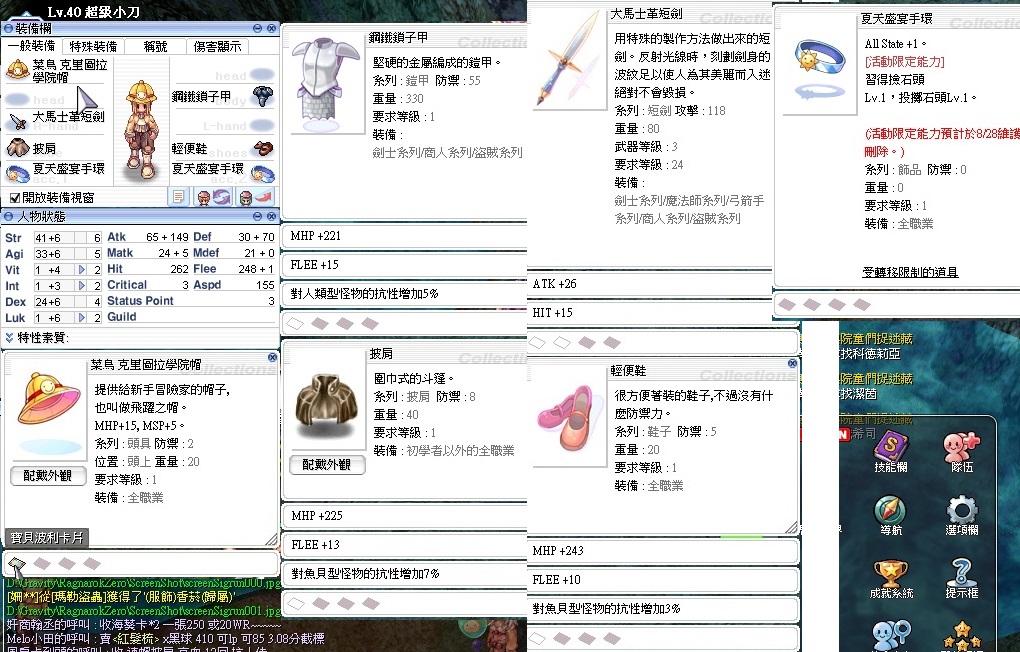The image size is (1020, 652).
Task: Click the chat line from Melo小田
Action: (165, 638)
